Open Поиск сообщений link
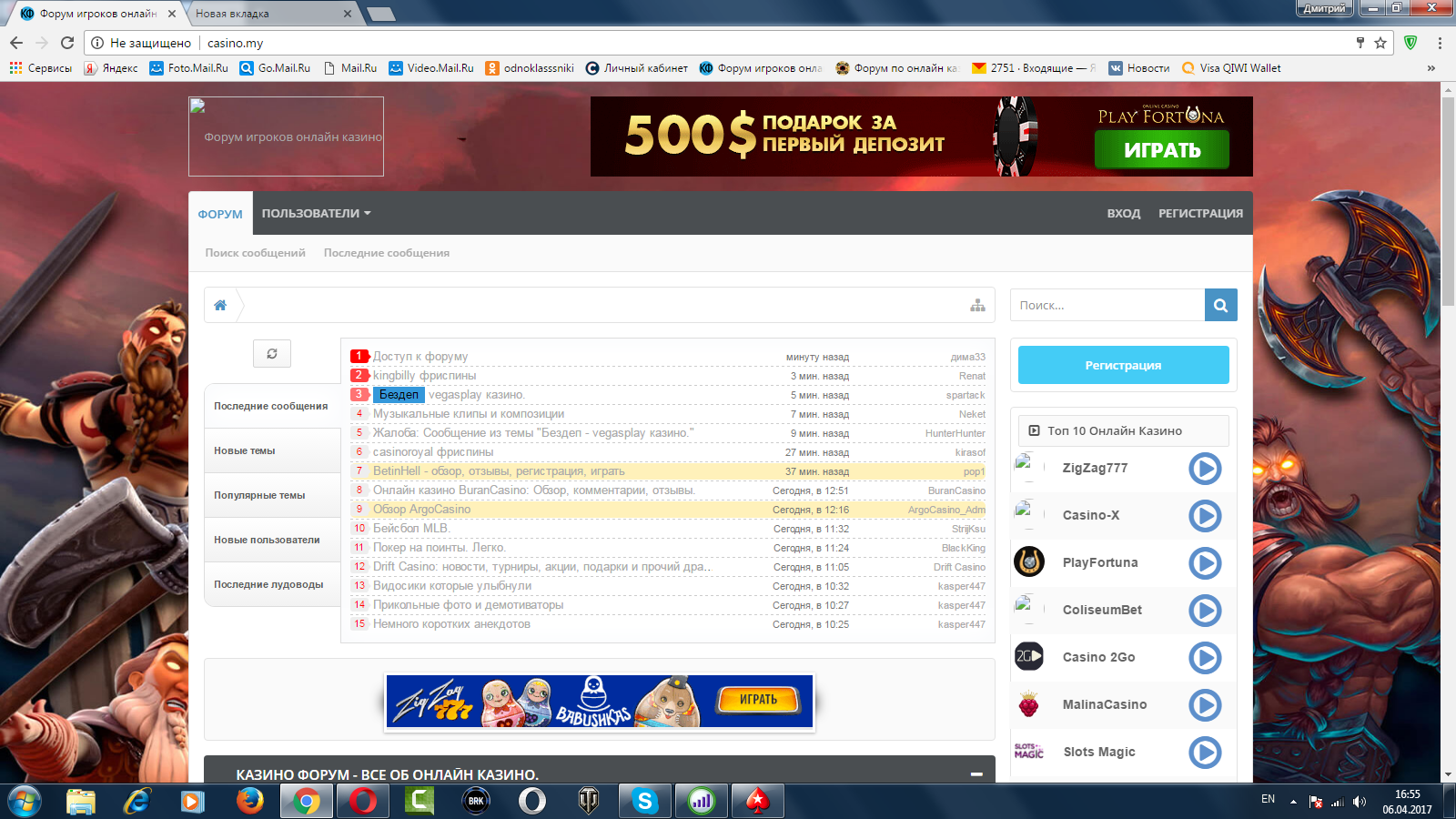Screen dimensions: 1456x819 click(255, 253)
